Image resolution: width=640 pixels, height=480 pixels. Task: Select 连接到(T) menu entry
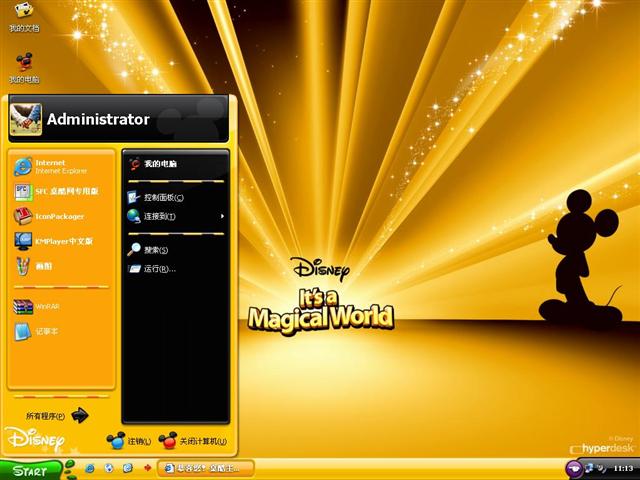(176, 216)
